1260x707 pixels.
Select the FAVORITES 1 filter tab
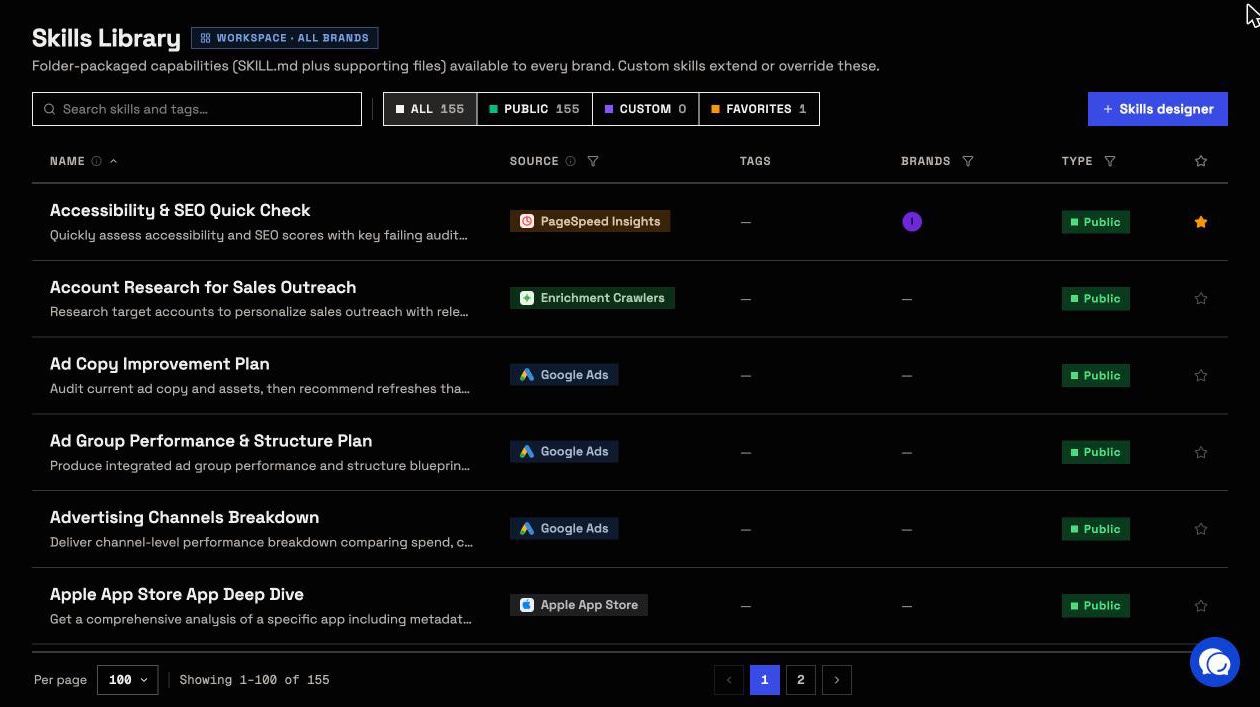(759, 109)
